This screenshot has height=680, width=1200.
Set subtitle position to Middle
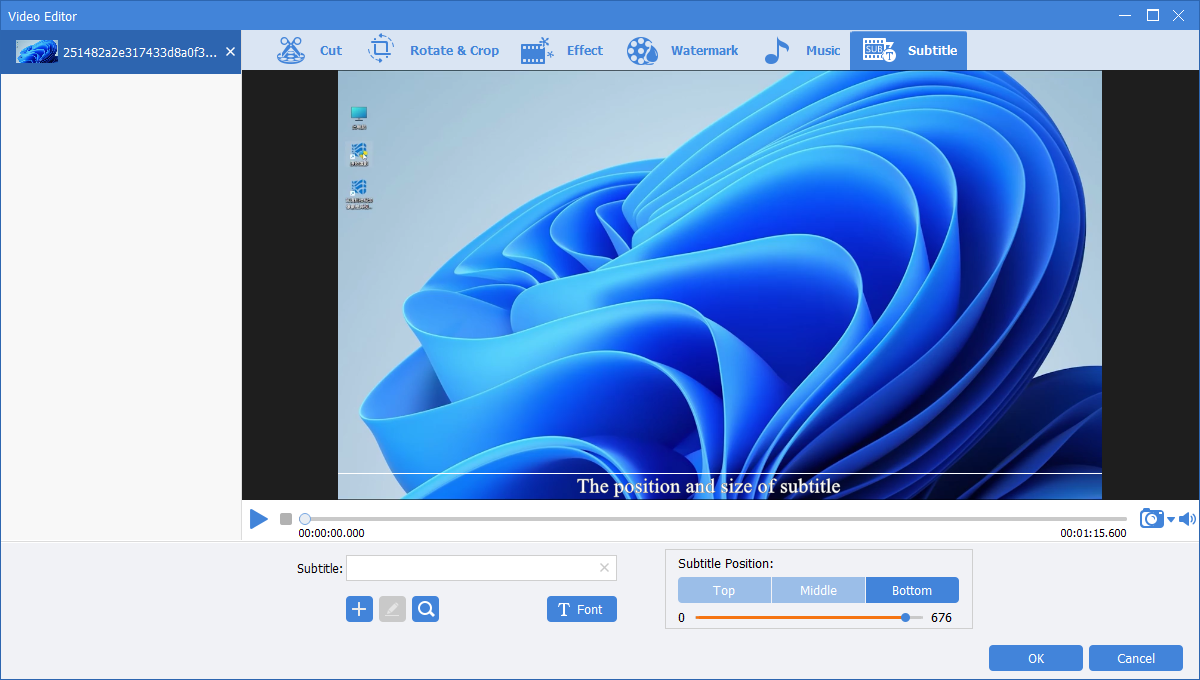818,590
